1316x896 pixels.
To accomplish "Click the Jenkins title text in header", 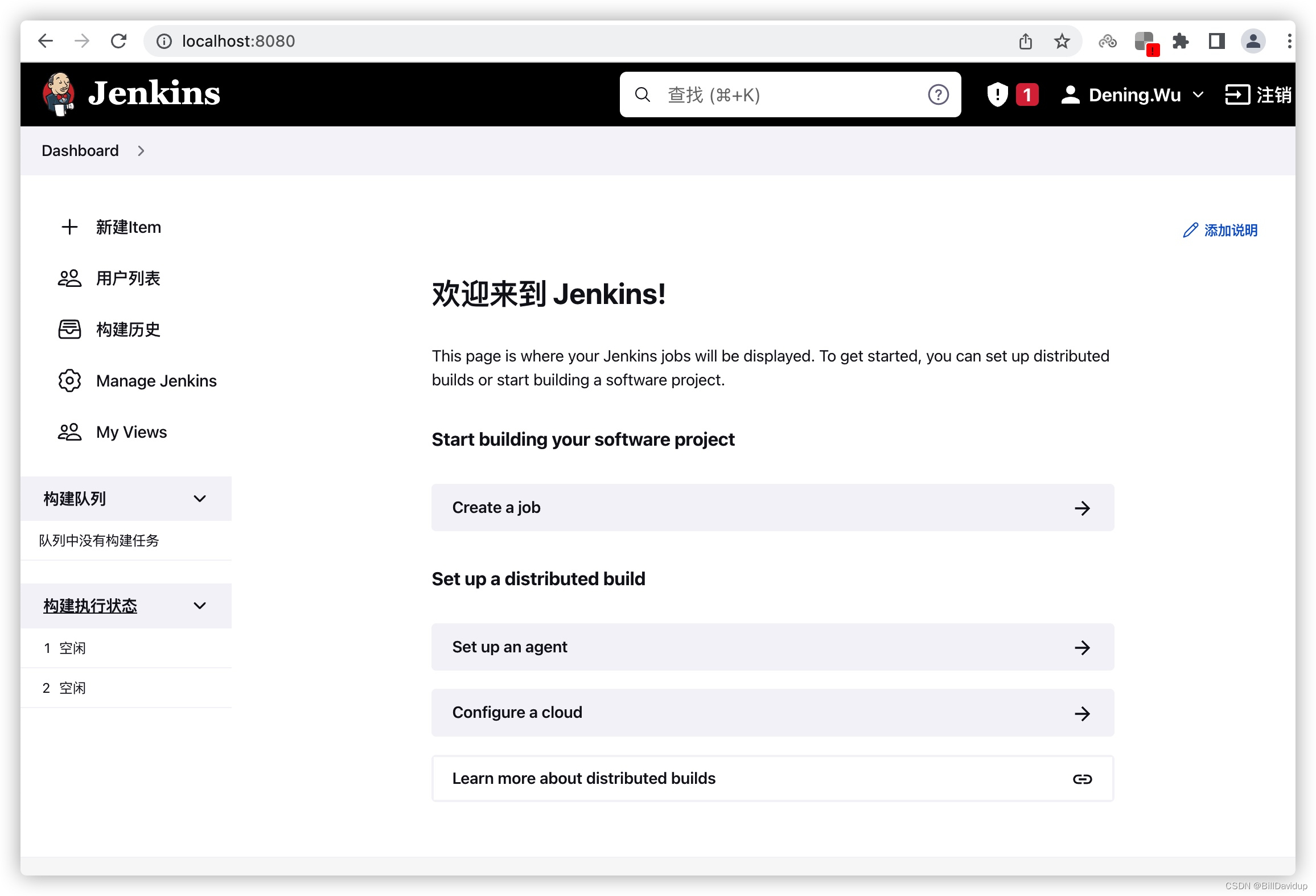I will 154,93.
